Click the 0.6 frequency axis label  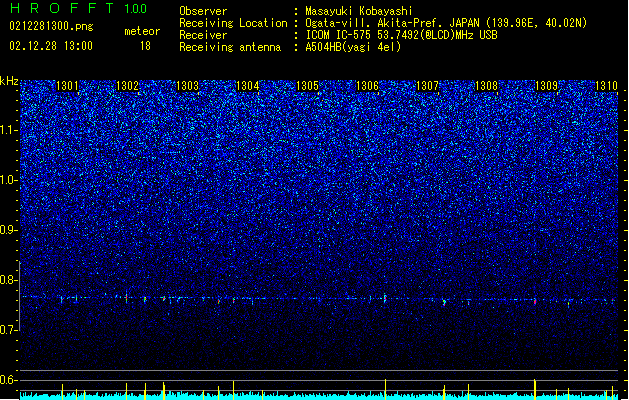(x=9, y=380)
